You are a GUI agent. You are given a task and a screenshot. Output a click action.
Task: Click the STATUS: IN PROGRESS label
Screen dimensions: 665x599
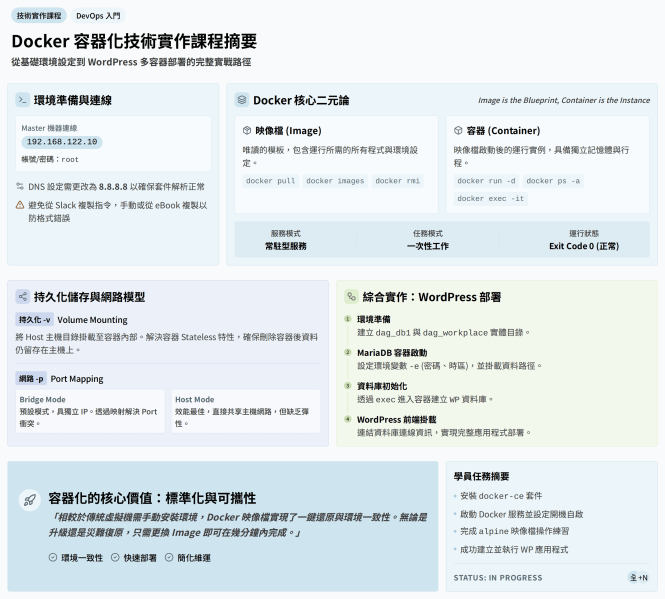click(498, 578)
